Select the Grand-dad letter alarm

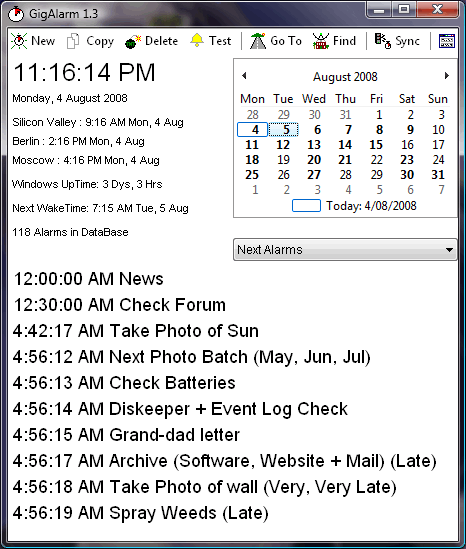pos(126,435)
